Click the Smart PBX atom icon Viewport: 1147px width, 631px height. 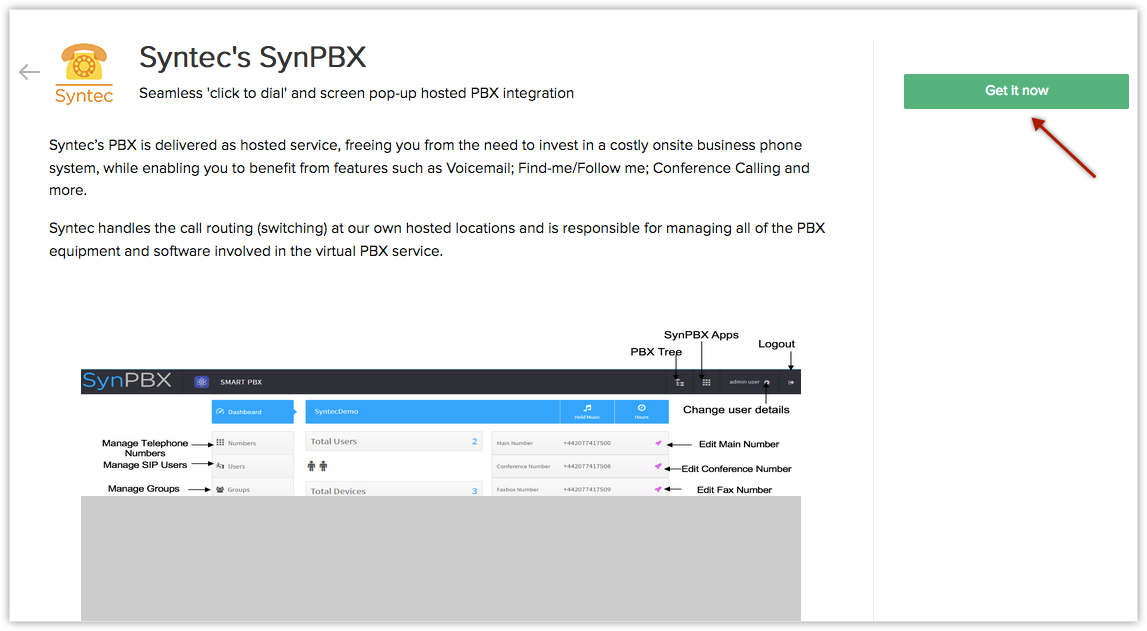pos(202,382)
